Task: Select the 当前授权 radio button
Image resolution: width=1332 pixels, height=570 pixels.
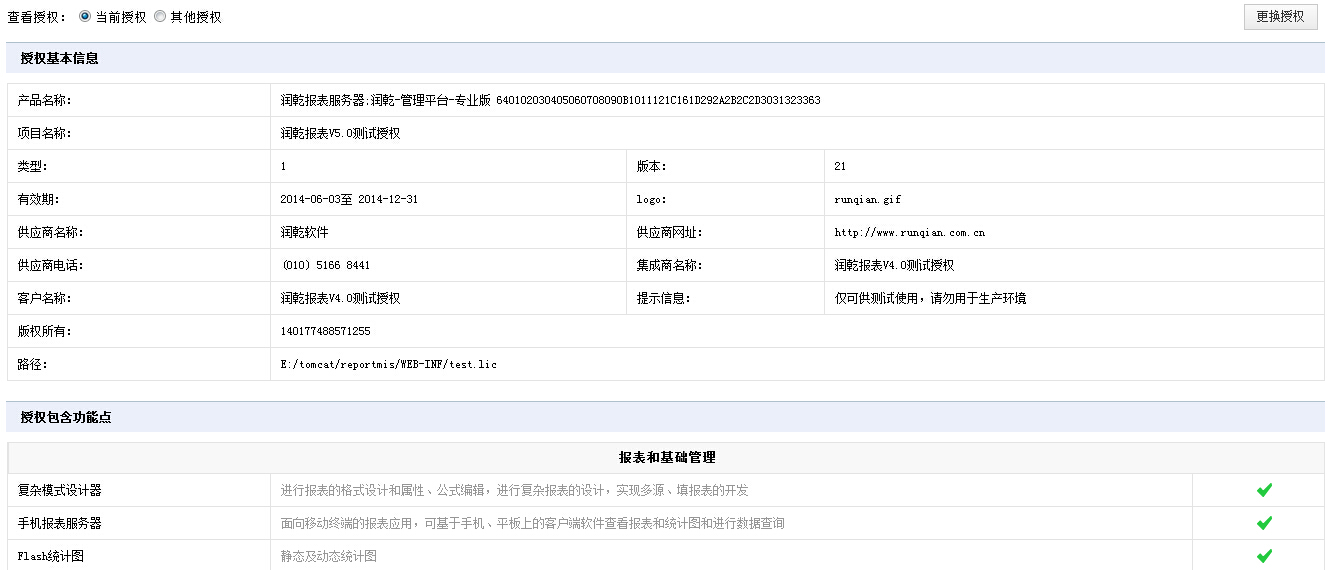Action: coord(85,17)
